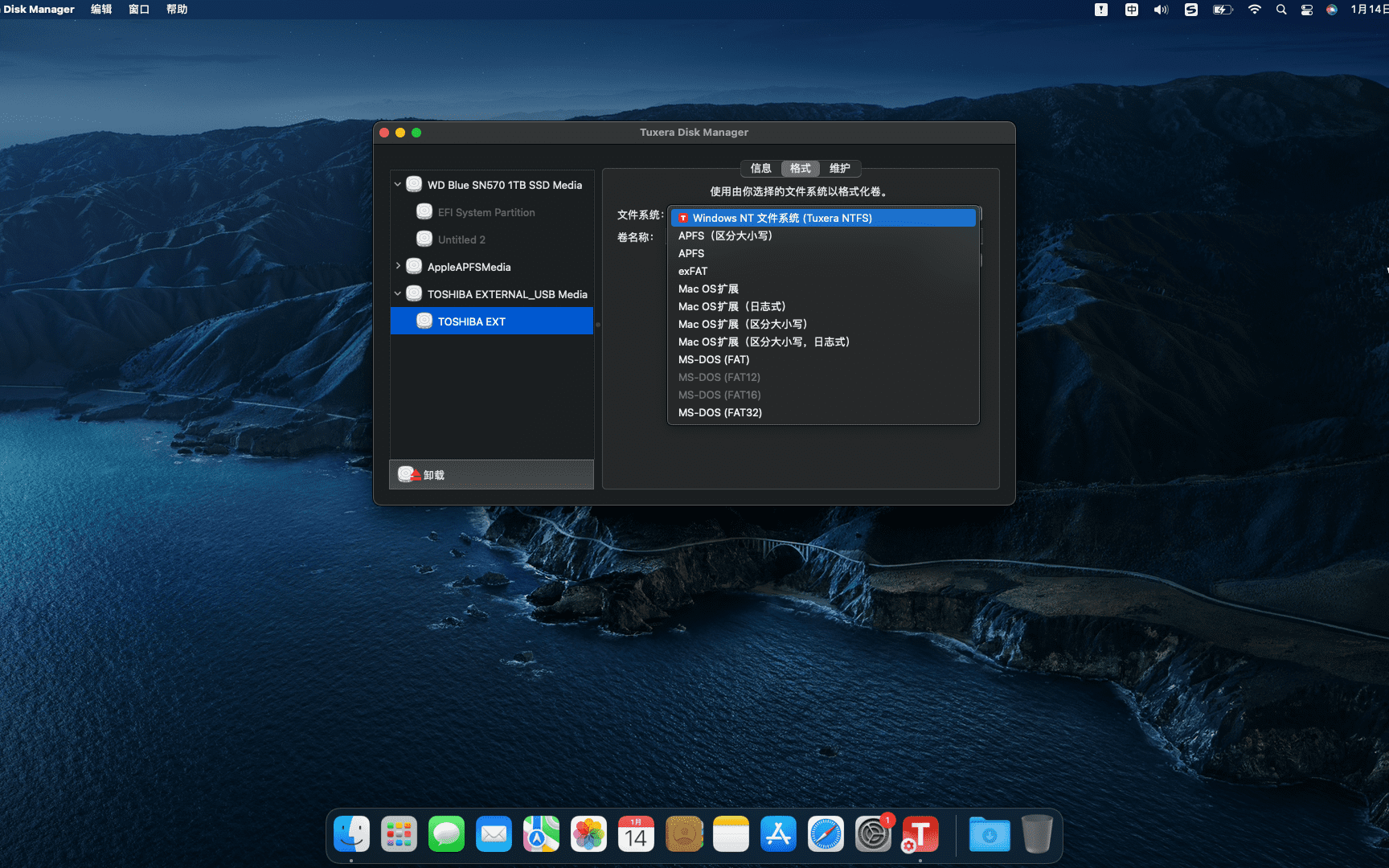Viewport: 1389px width, 868px height.
Task: Open the Disk Manager app menu
Action: coord(39,9)
